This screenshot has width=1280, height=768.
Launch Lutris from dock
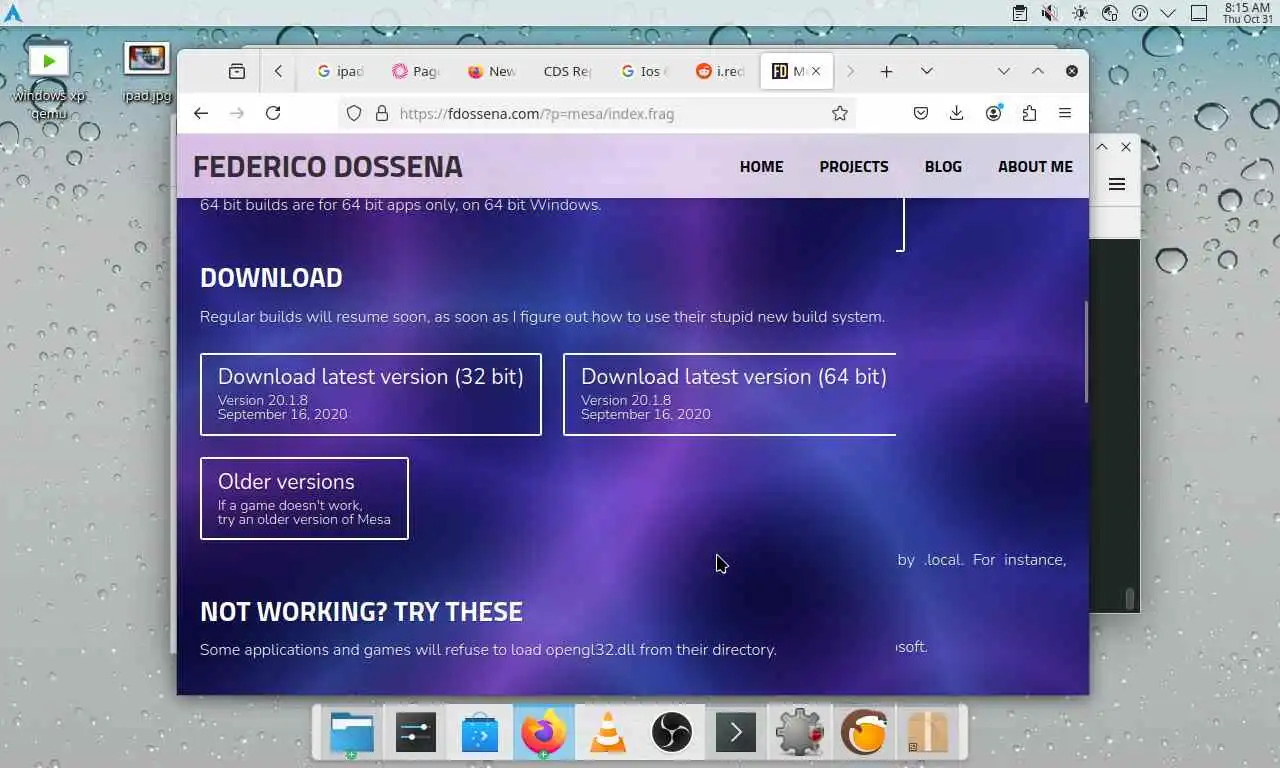click(864, 734)
